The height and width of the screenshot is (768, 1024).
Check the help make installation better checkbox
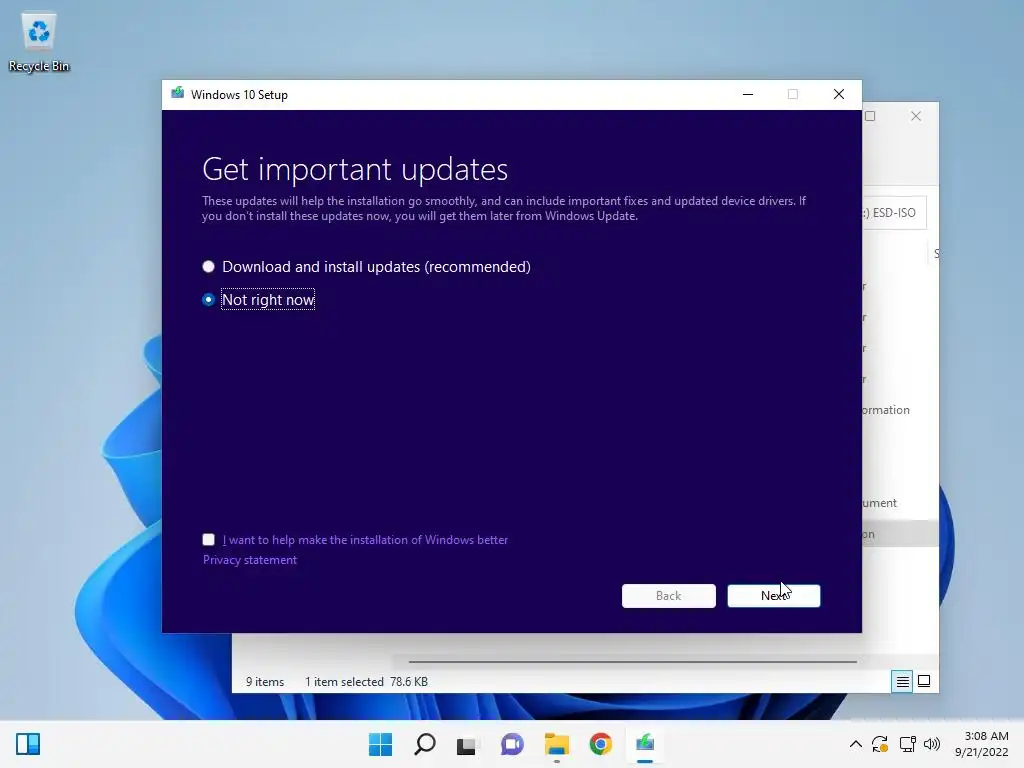coord(208,539)
